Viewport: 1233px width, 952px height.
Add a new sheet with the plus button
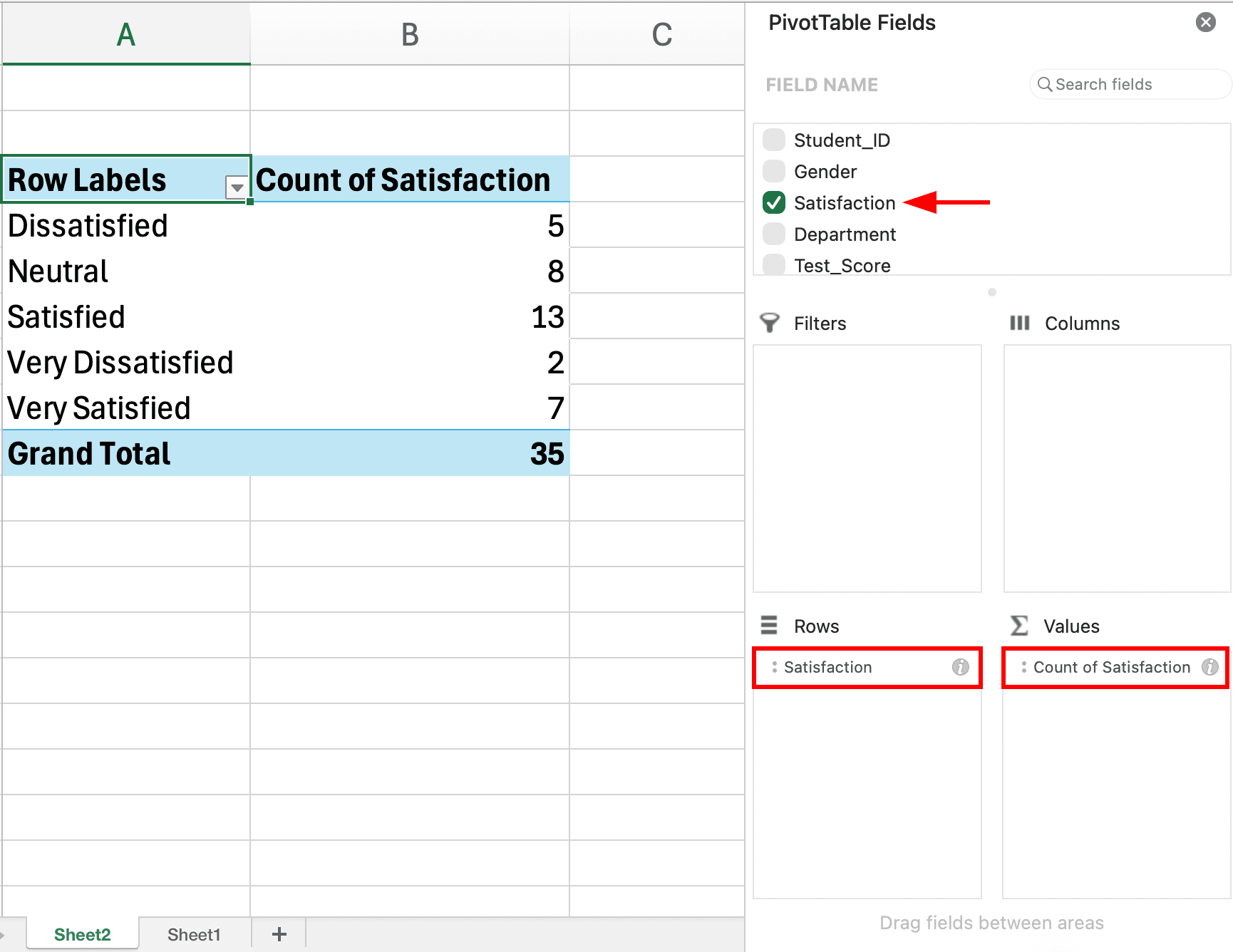[278, 933]
